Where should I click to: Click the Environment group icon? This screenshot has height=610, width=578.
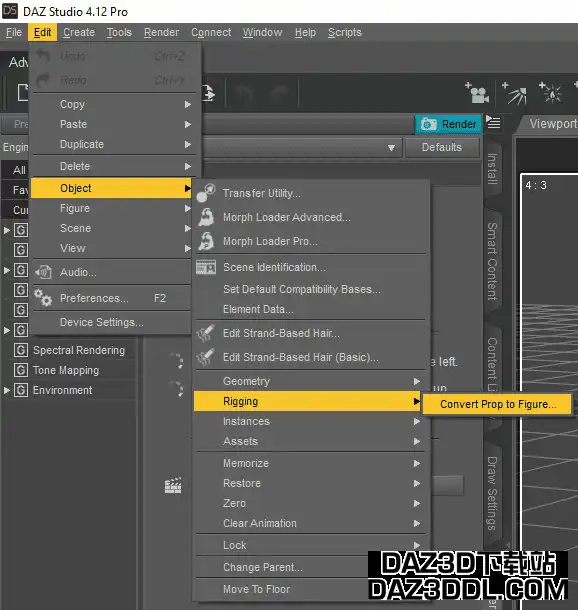[x=21, y=390]
